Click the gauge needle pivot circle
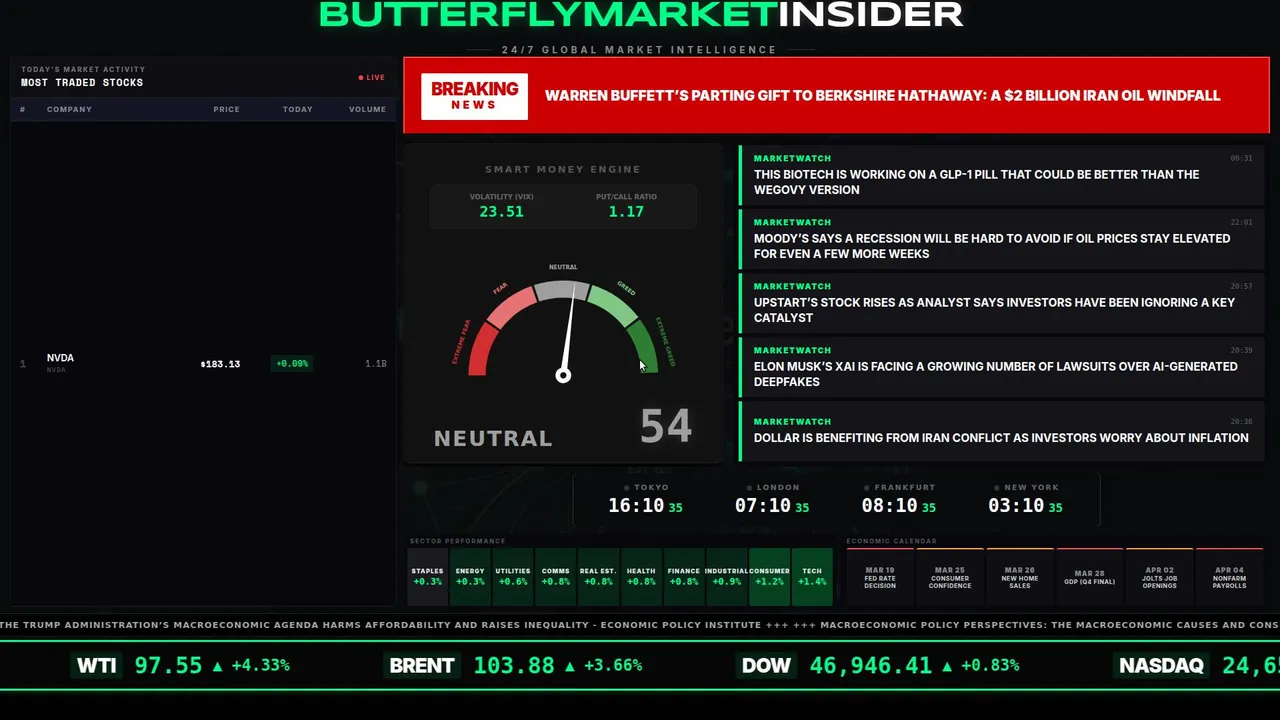The height and width of the screenshot is (720, 1280). (x=563, y=375)
